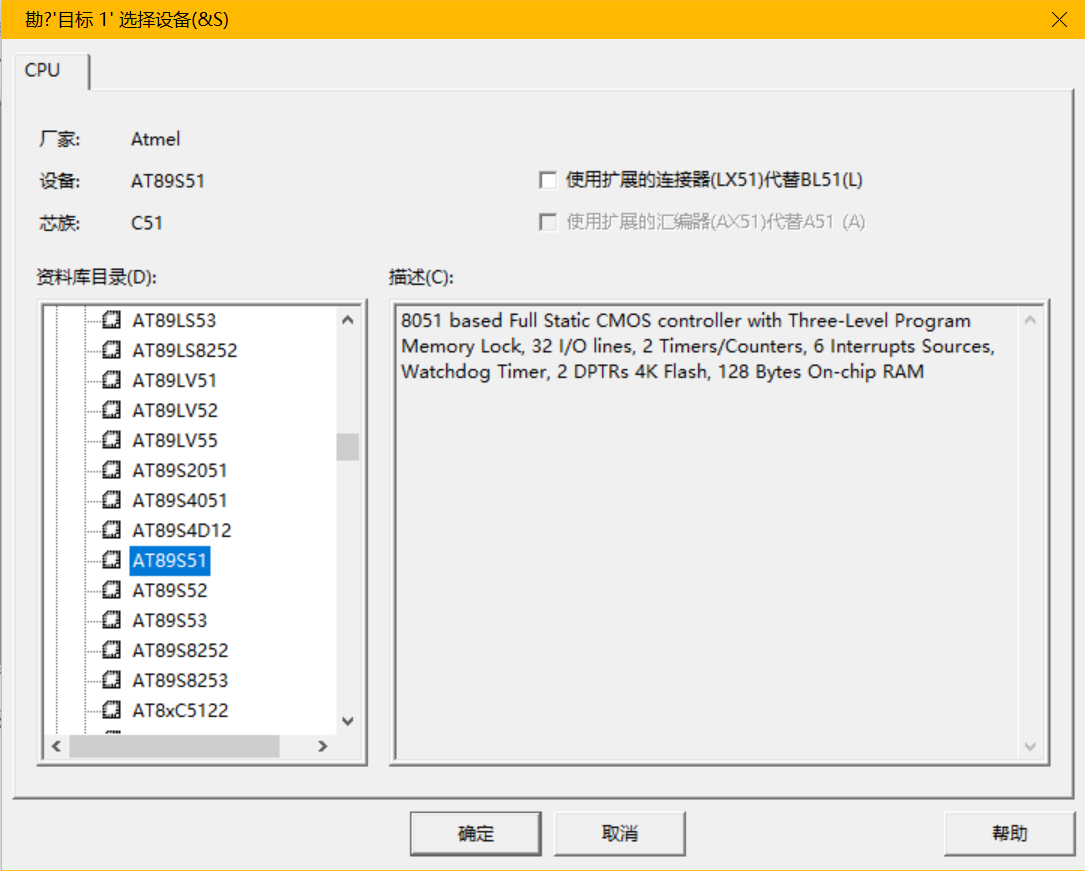Select the AT89S53 device entry
The image size is (1085, 871).
pyautogui.click(x=170, y=621)
